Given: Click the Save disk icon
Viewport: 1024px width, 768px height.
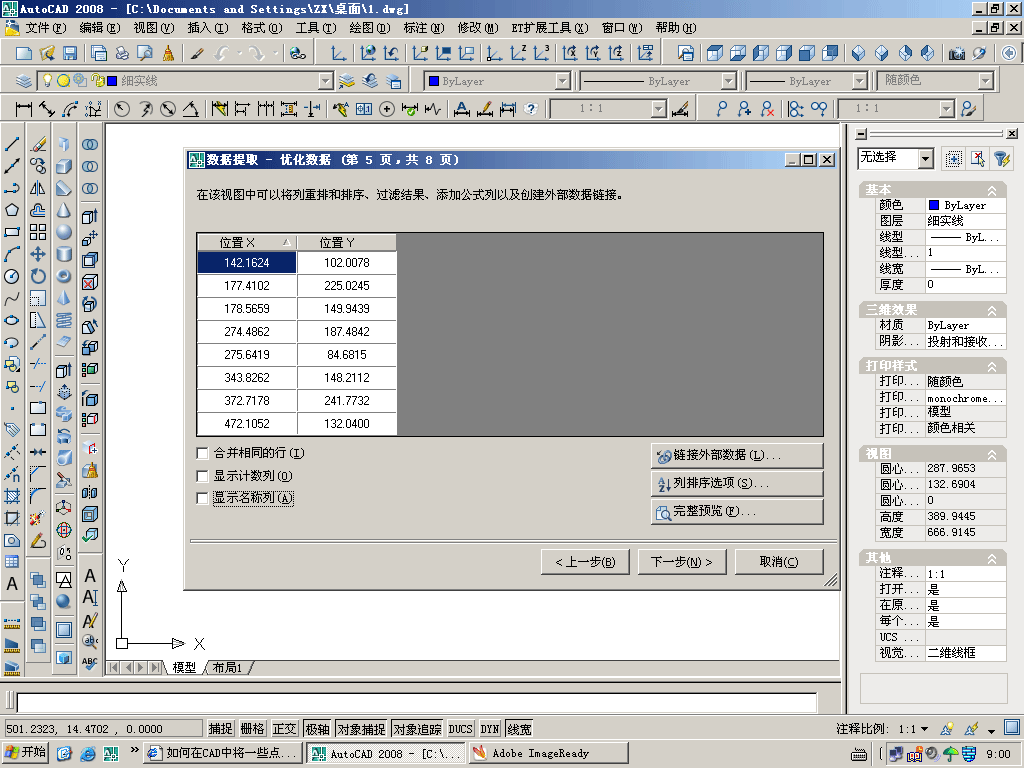Looking at the screenshot, I should click(70, 54).
